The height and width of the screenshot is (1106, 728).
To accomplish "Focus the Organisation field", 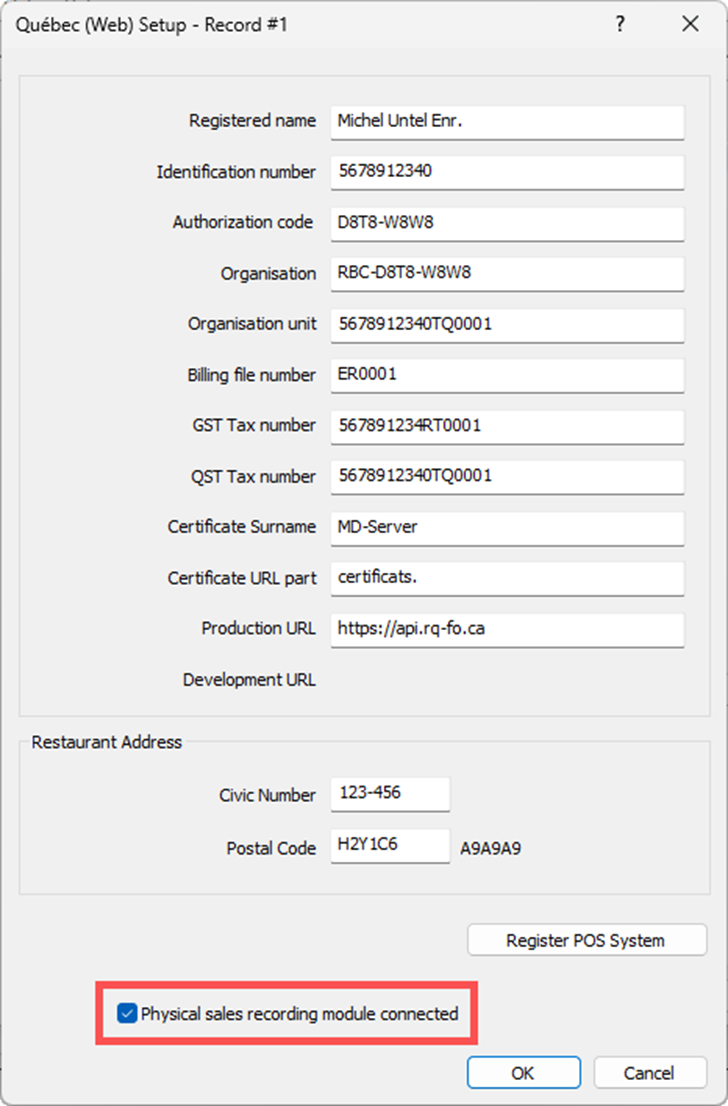I will click(507, 274).
